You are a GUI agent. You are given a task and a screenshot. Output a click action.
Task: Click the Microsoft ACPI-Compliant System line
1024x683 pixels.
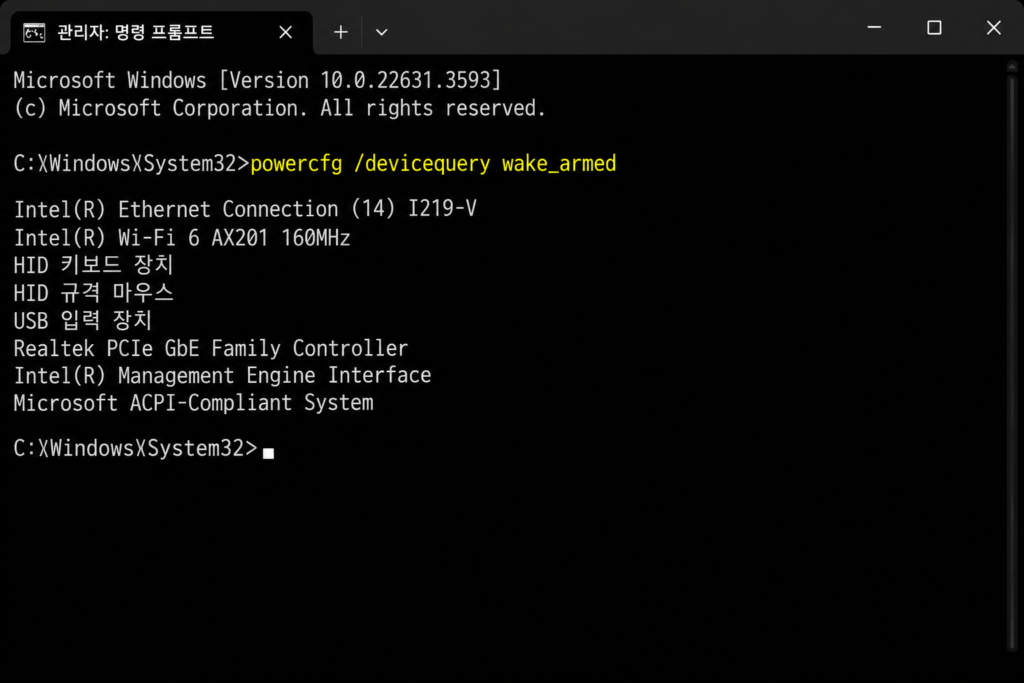tap(193, 403)
